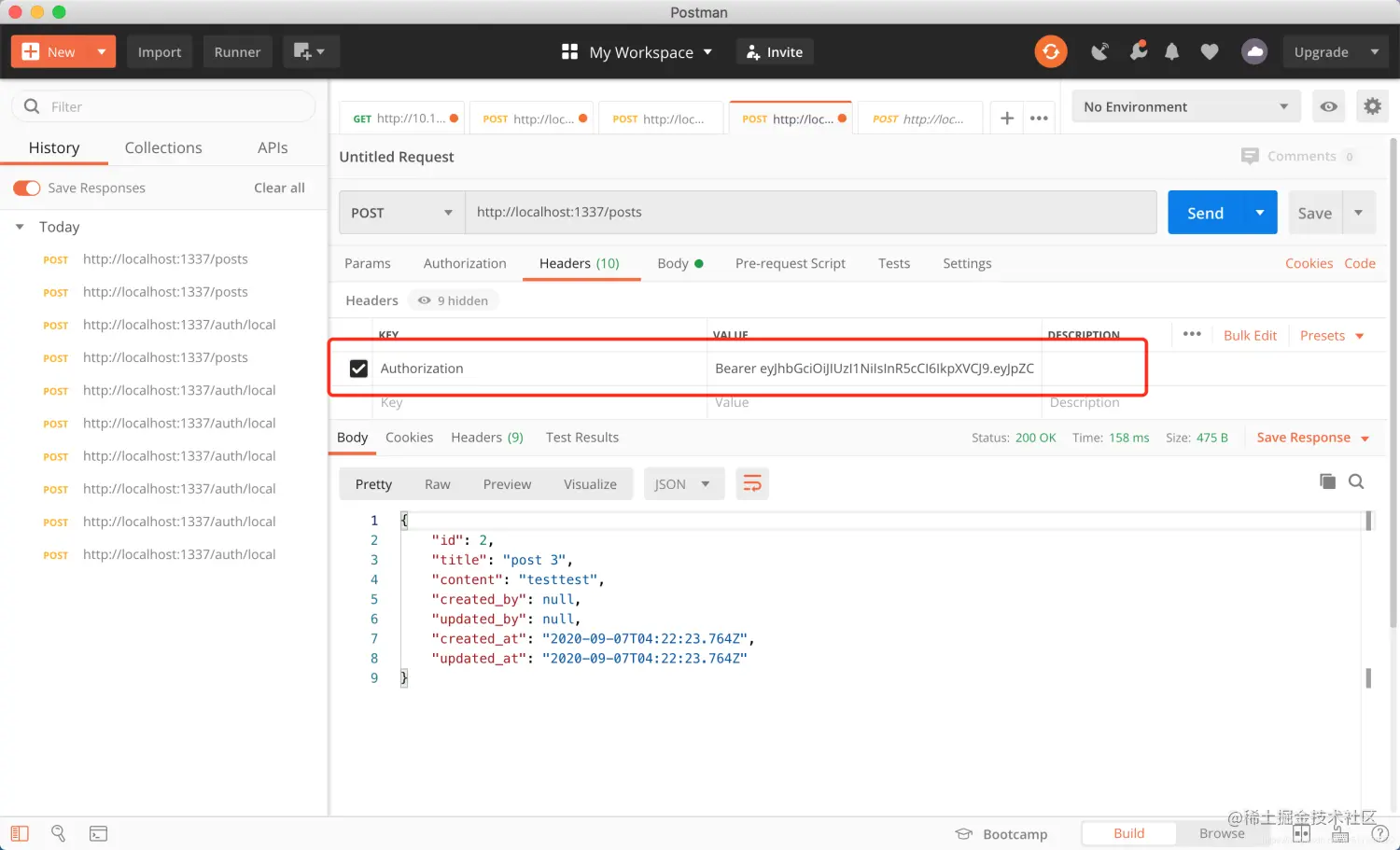Switch response view to Raw
The height and width of the screenshot is (850, 1400).
[x=438, y=484]
